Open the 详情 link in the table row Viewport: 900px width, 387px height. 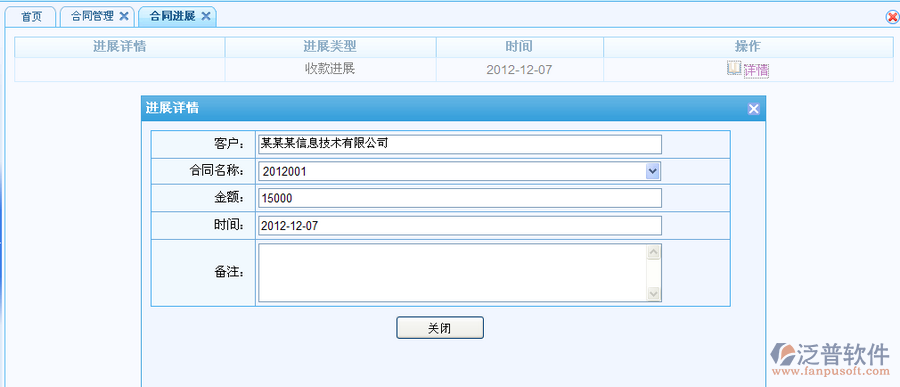756,71
